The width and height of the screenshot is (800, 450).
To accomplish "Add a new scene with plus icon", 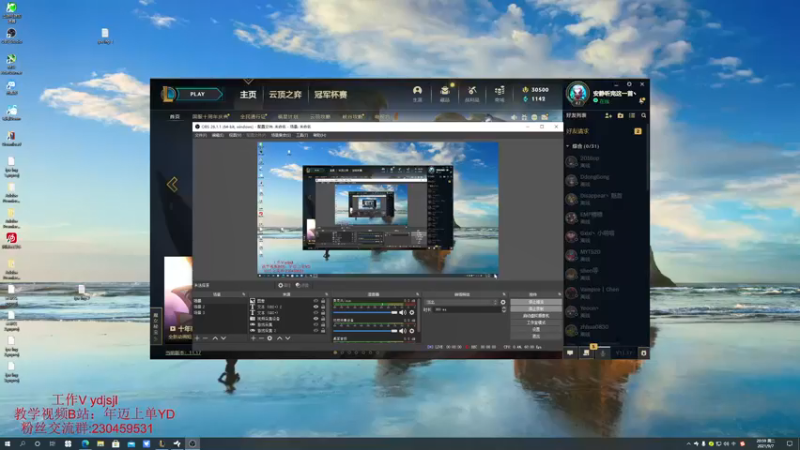I will [x=197, y=338].
